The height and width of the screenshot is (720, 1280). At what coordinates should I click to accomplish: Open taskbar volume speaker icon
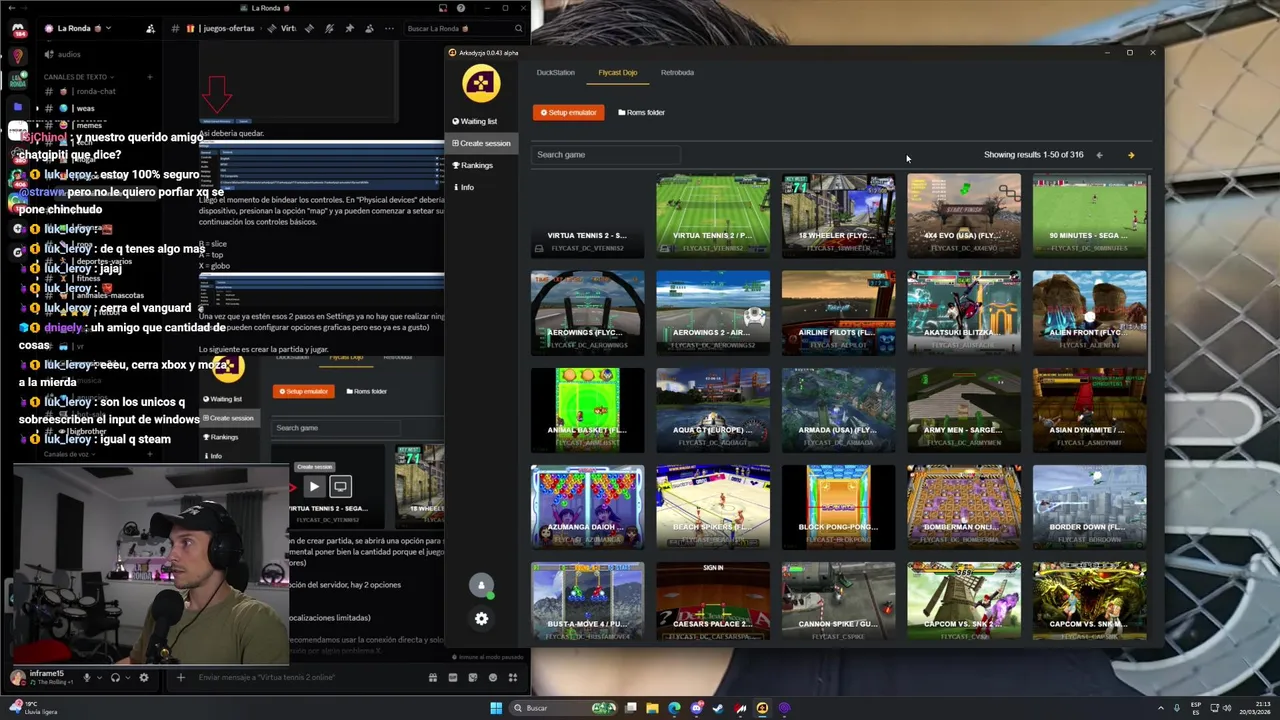click(x=1227, y=708)
